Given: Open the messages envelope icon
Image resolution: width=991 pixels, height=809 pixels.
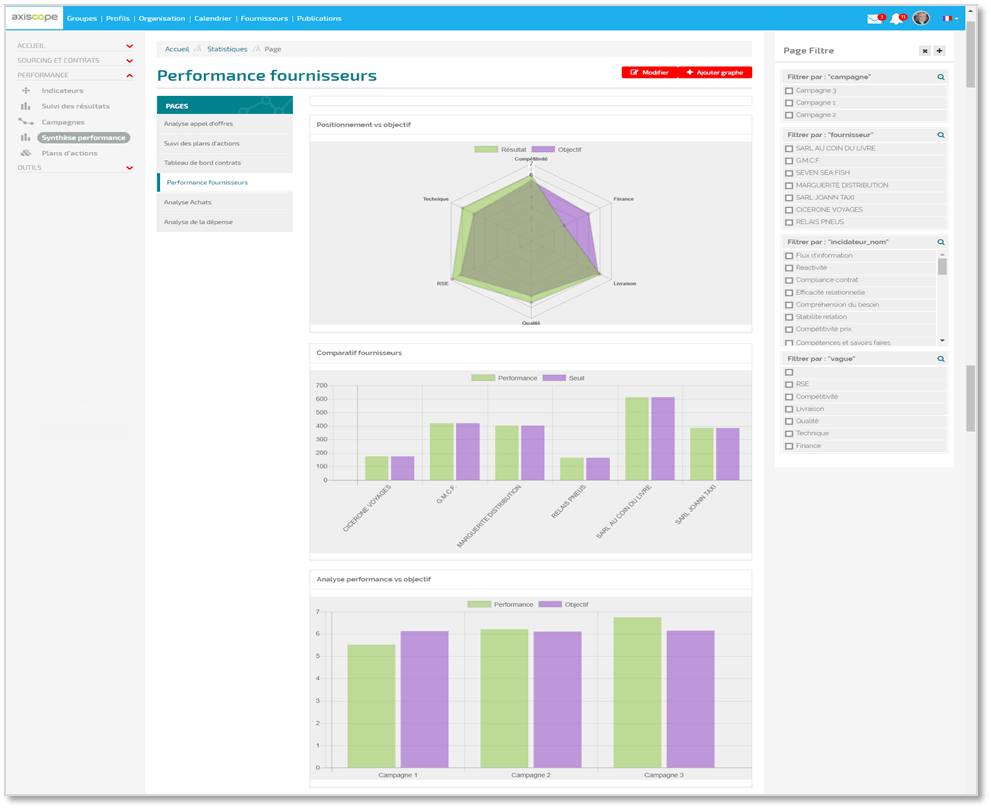Looking at the screenshot, I should coord(875,19).
